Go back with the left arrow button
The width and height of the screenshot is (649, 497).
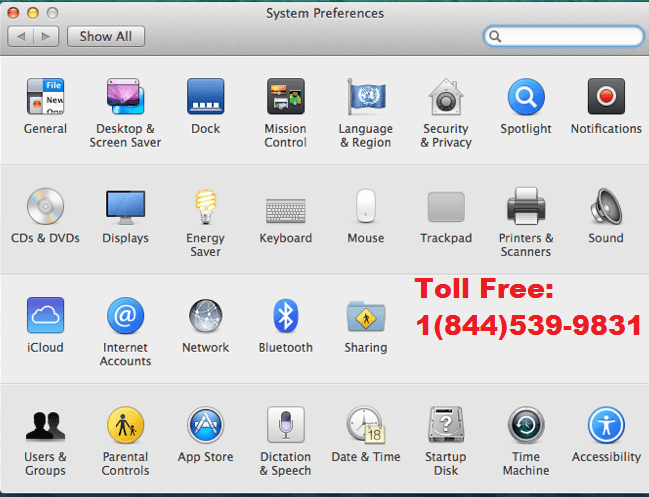tap(20, 36)
